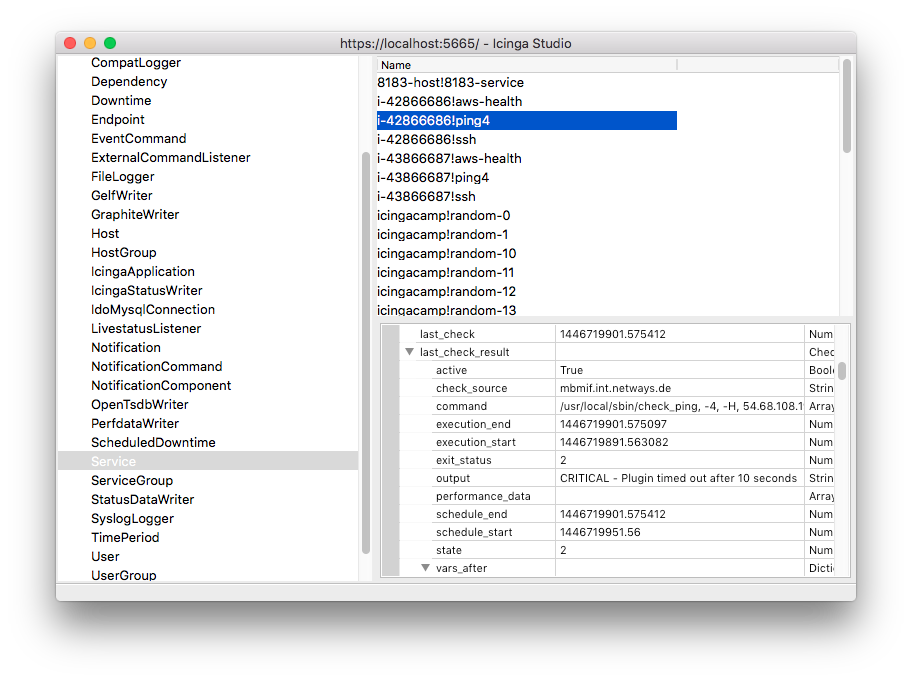Select 8183-host!8183-service object
This screenshot has width=912, height=681.
pos(450,83)
